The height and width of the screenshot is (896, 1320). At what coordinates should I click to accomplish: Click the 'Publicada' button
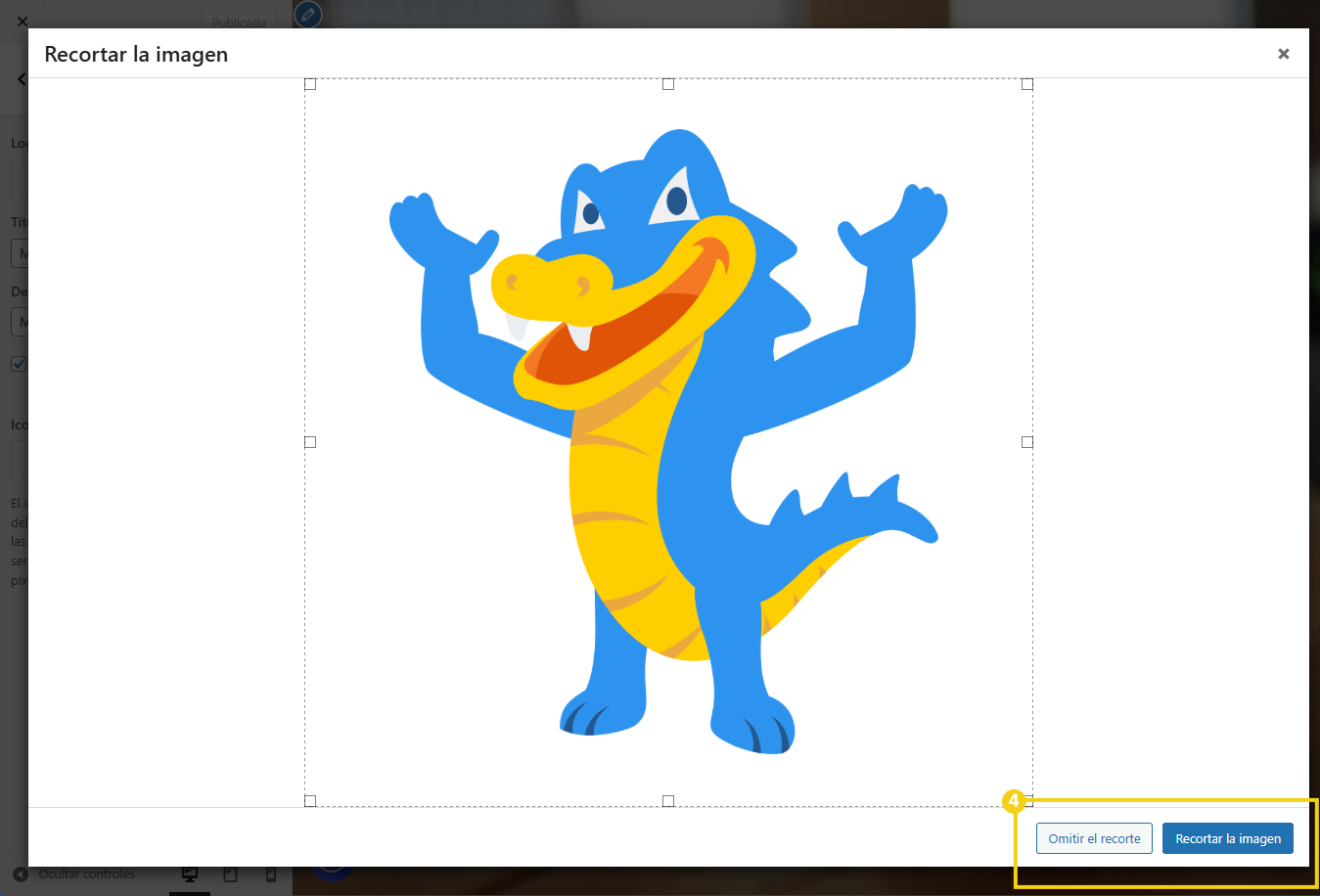[238, 21]
